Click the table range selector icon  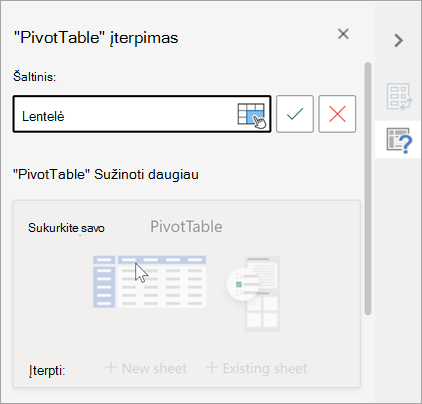(x=252, y=115)
